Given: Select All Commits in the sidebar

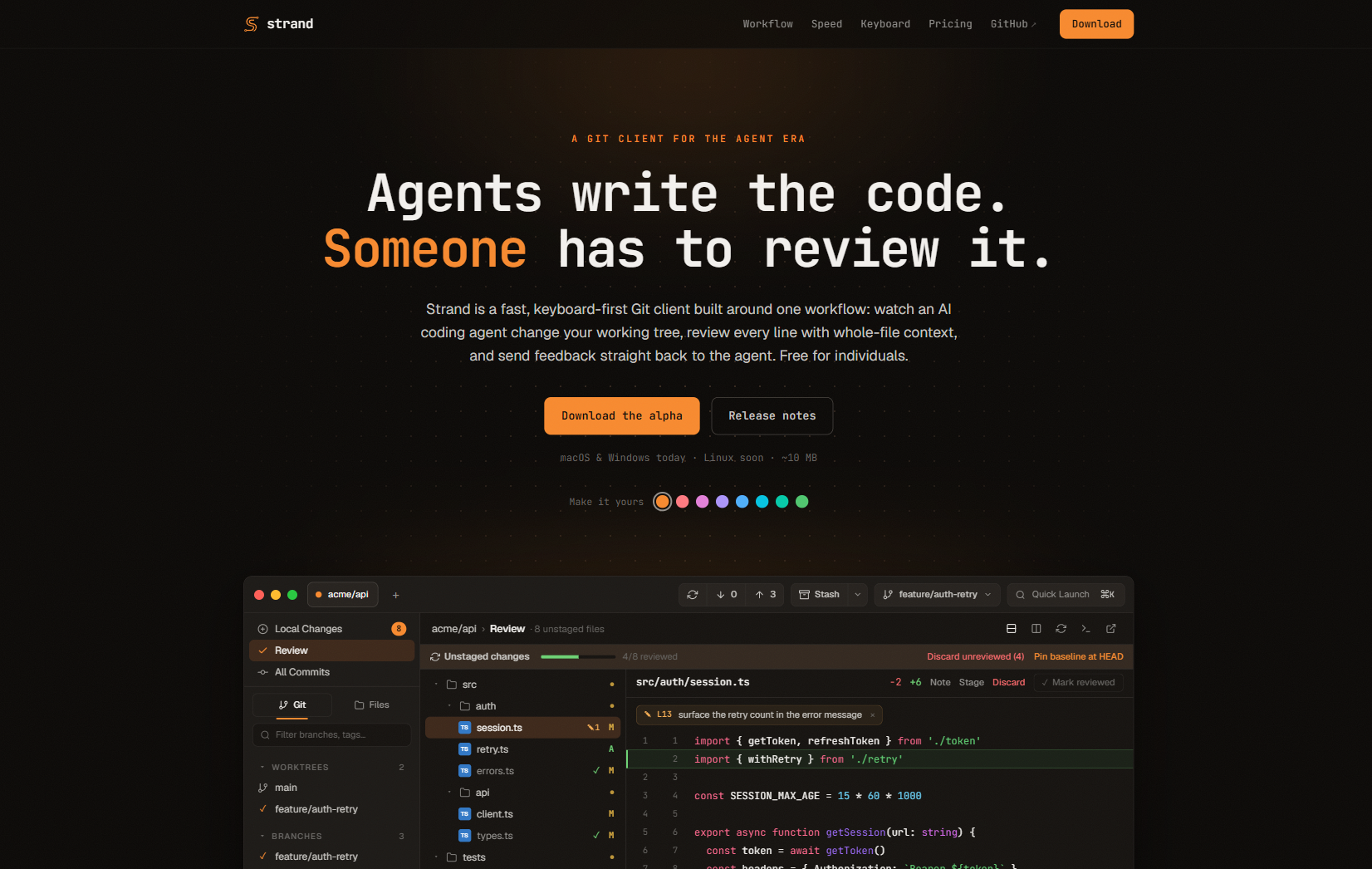Looking at the screenshot, I should [x=331, y=672].
